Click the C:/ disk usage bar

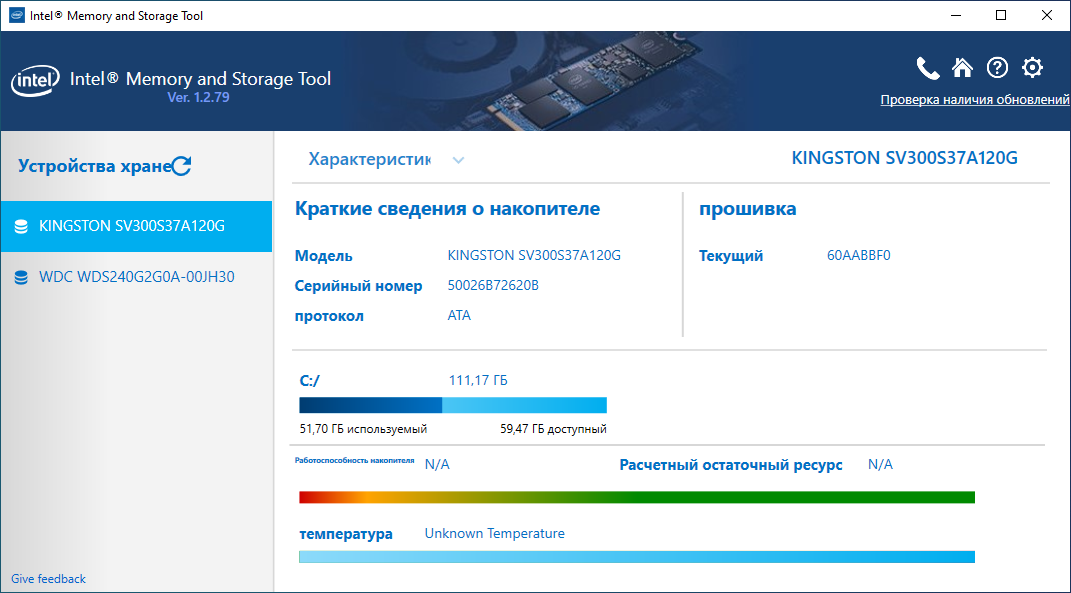[453, 405]
